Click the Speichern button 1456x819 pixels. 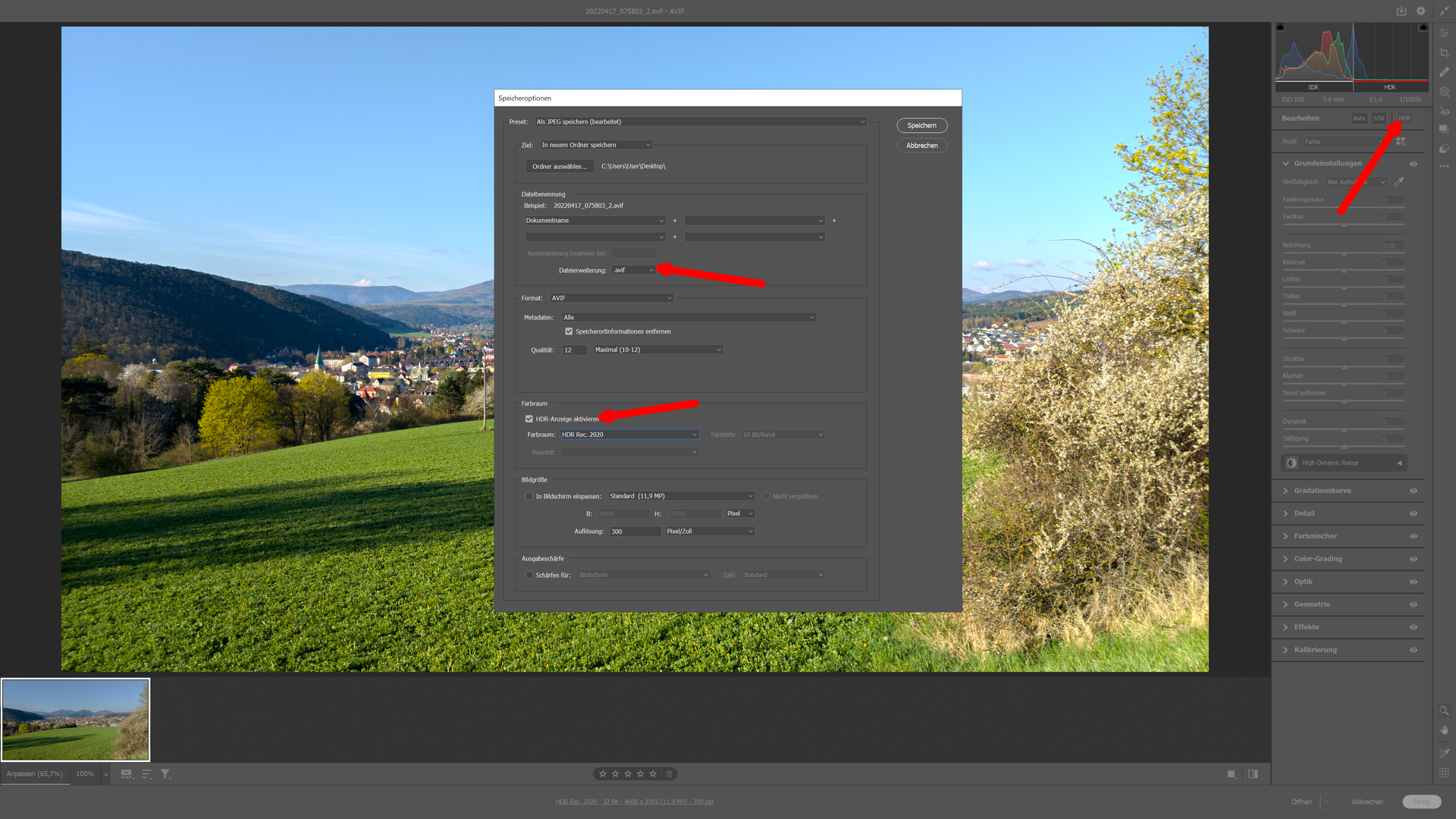pos(921,125)
